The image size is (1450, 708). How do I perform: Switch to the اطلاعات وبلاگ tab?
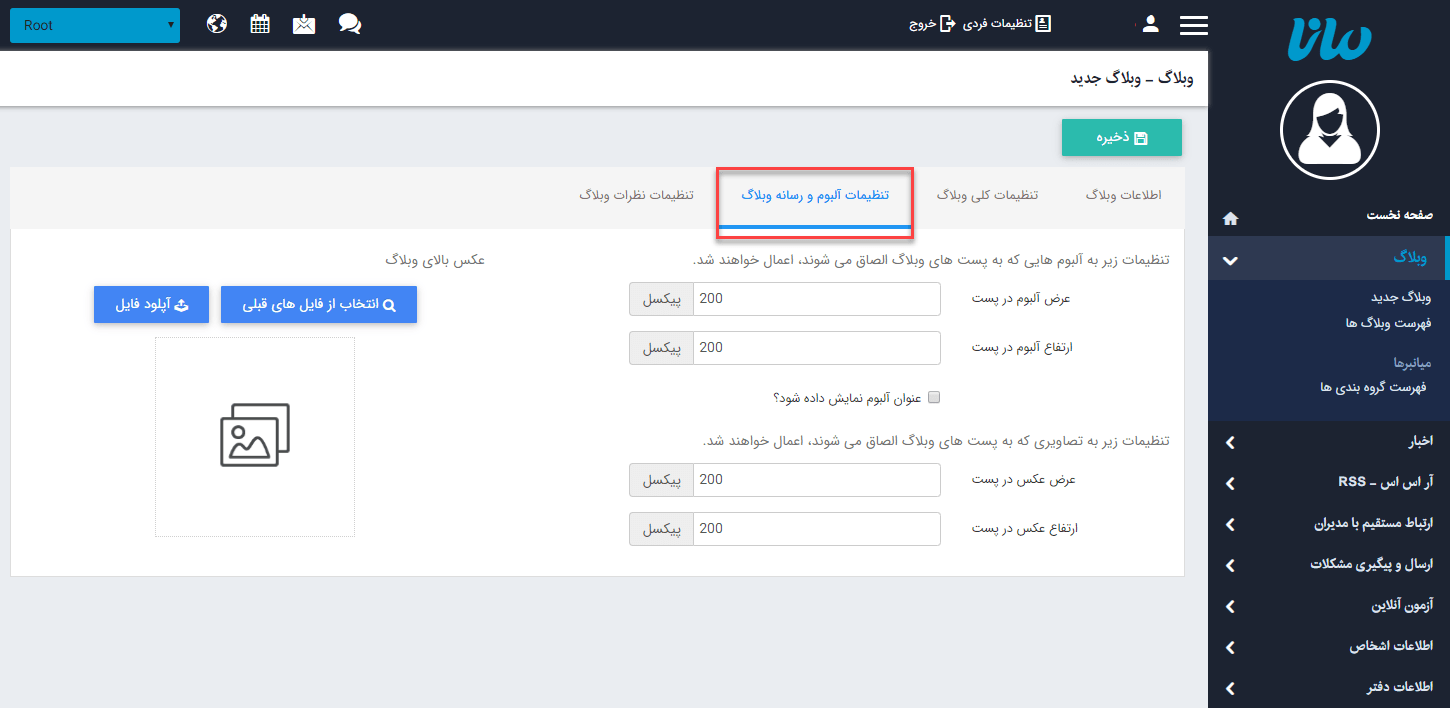pyautogui.click(x=1122, y=195)
